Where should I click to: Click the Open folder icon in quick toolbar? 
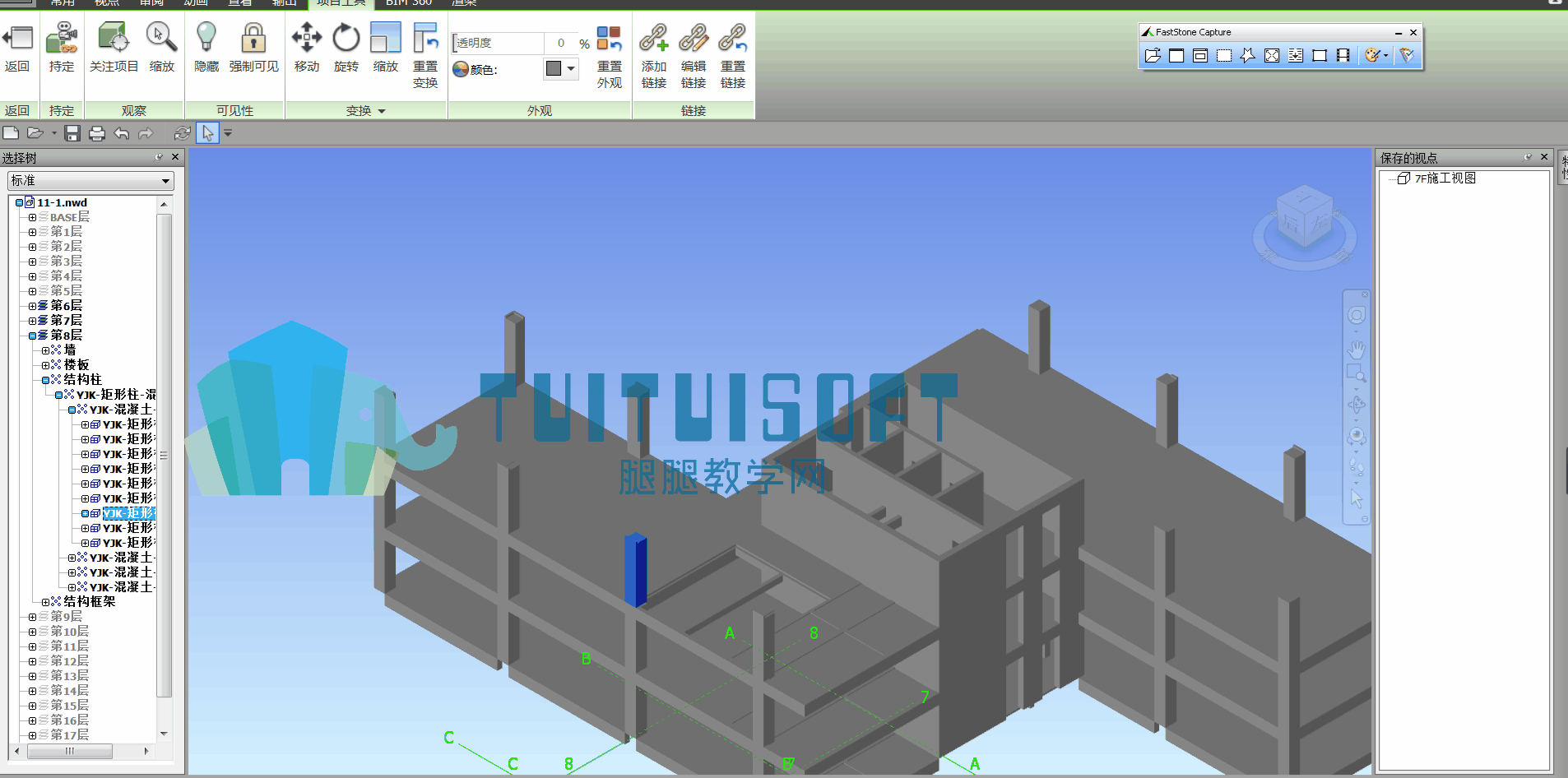(x=35, y=133)
